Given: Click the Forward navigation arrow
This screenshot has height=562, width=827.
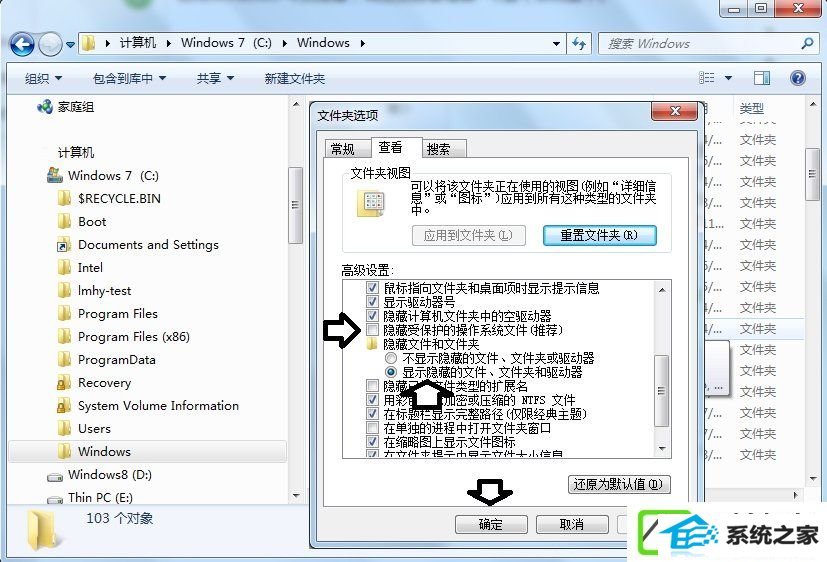Looking at the screenshot, I should pos(51,44).
